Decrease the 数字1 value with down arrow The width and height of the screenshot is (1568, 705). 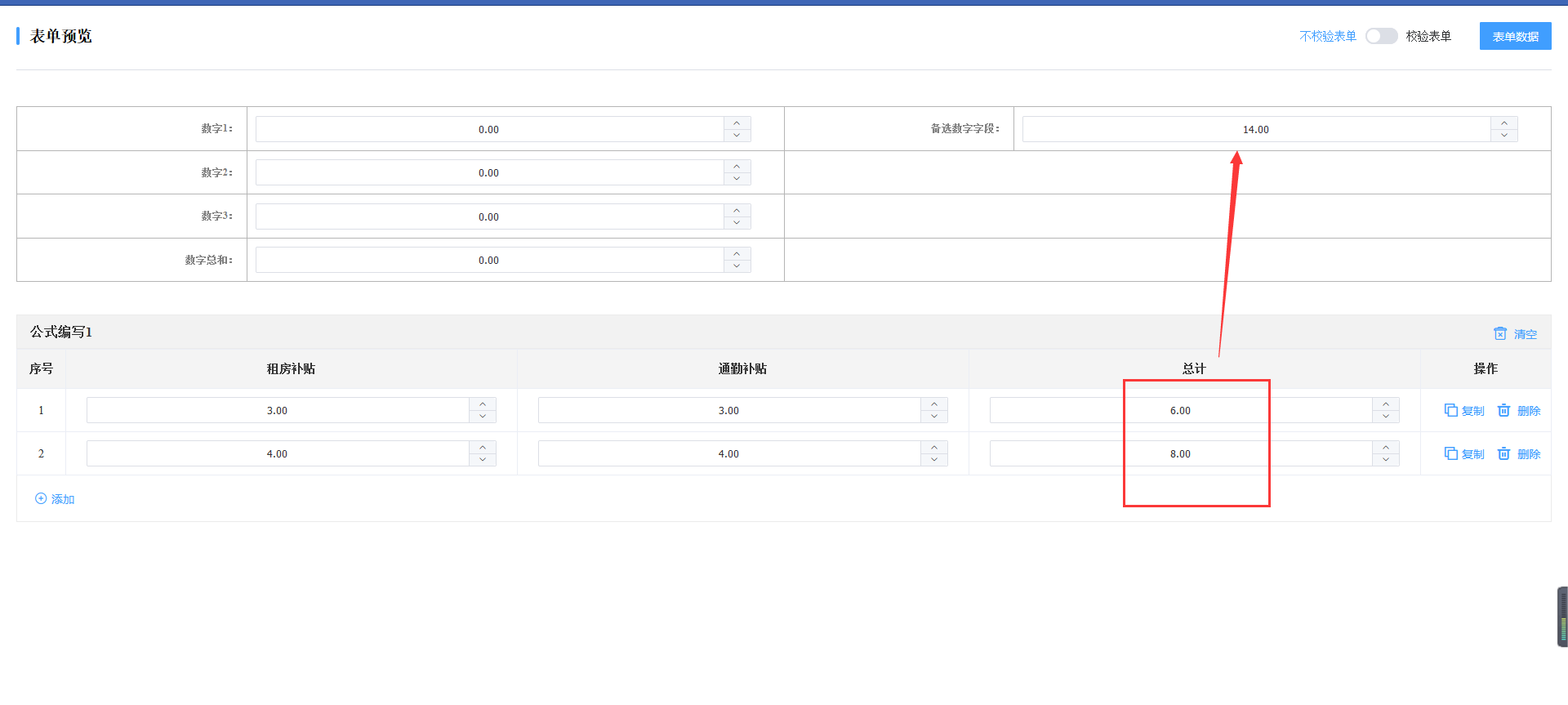pyautogui.click(x=737, y=136)
